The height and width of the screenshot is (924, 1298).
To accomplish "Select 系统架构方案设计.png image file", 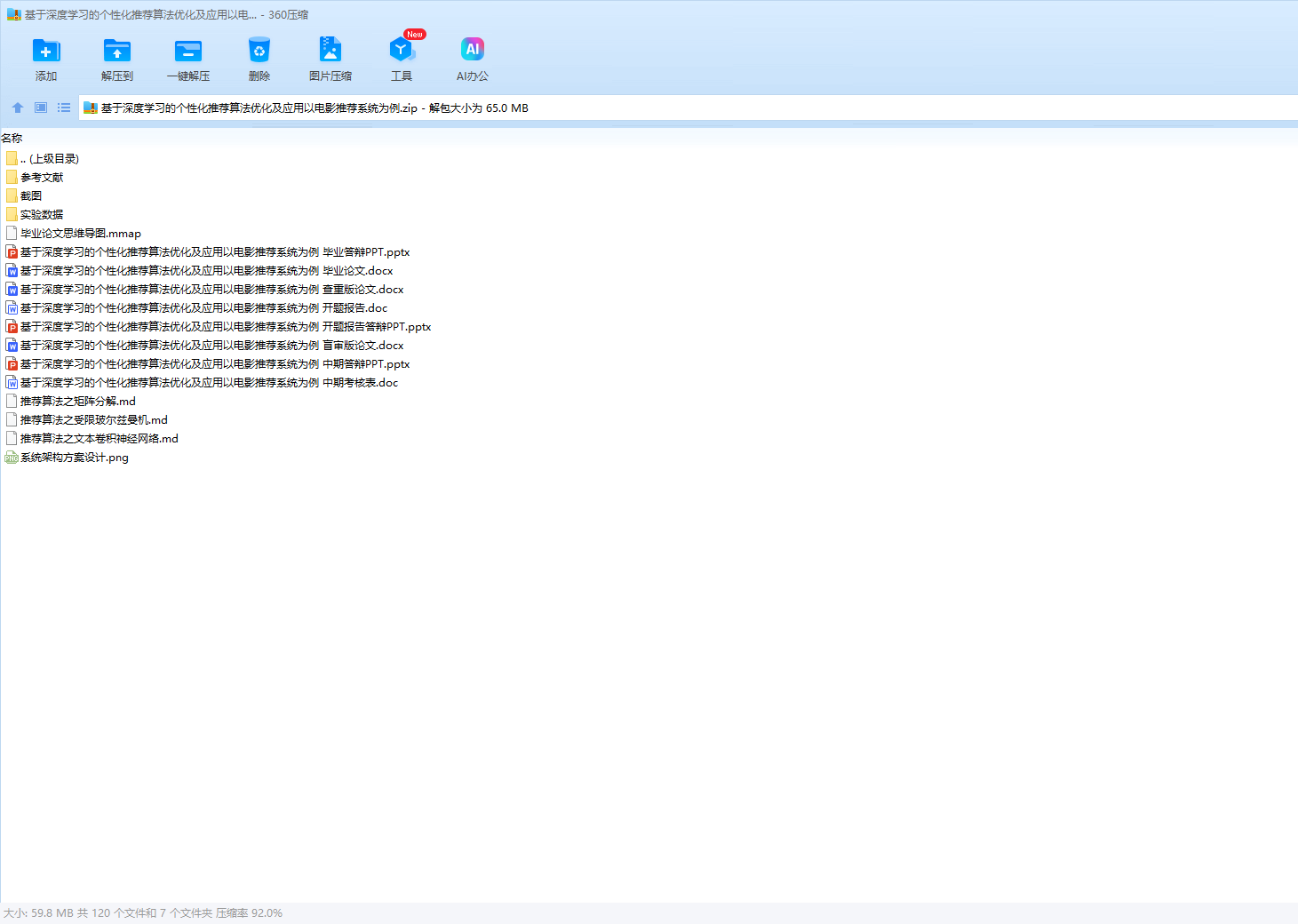I will coord(74,458).
